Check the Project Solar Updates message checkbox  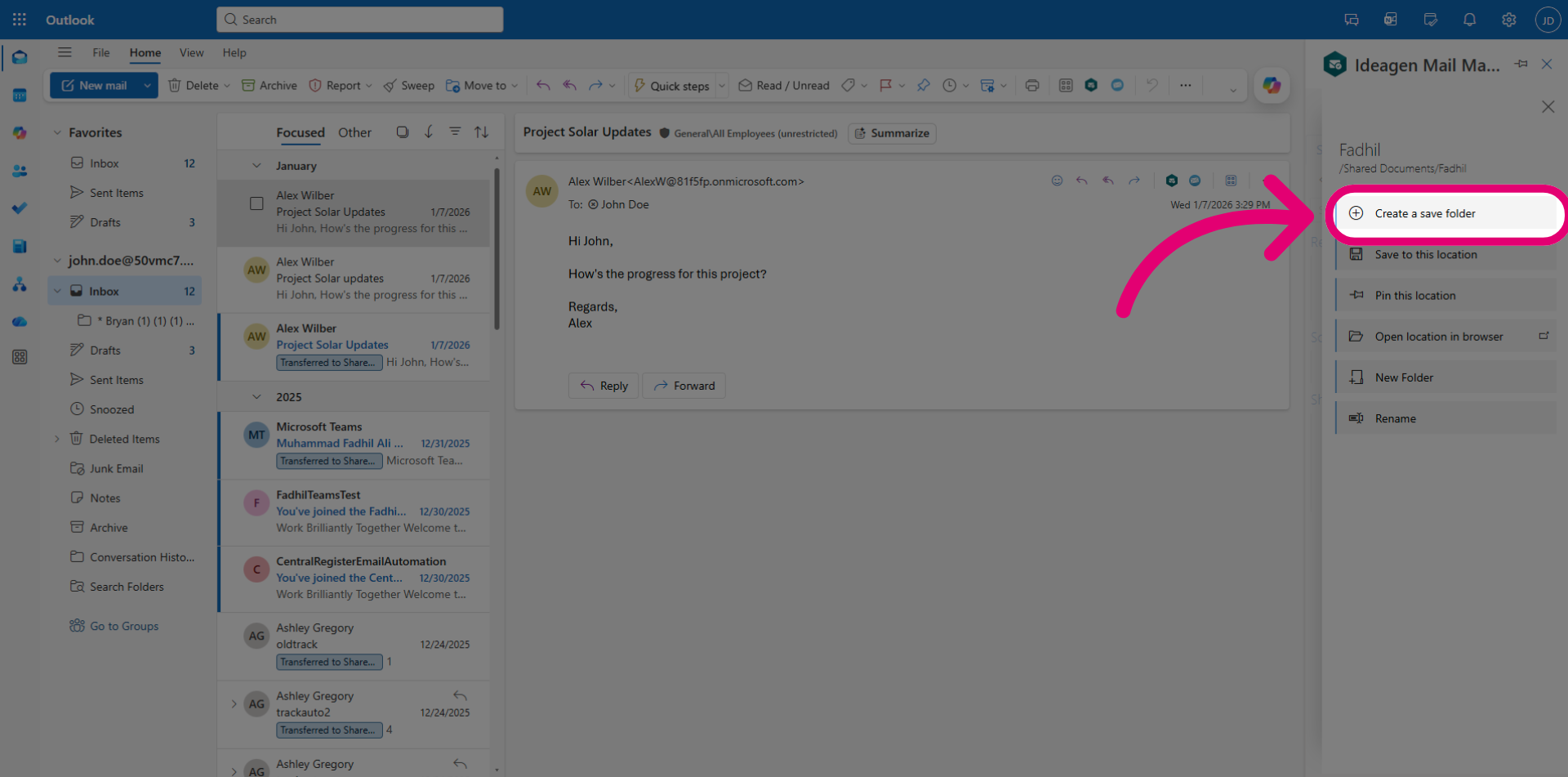tap(256, 203)
